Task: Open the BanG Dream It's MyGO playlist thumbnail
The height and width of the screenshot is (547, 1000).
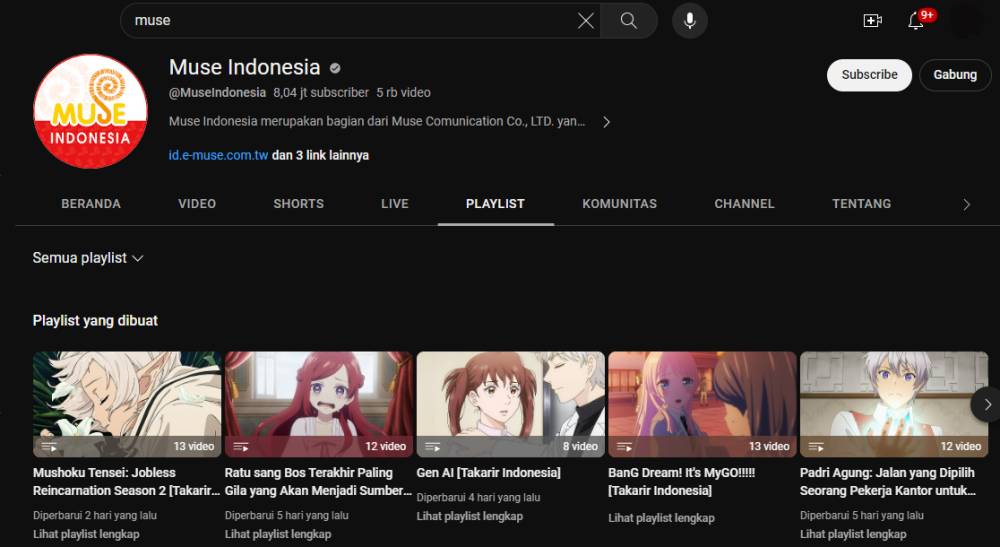Action: pyautogui.click(x=702, y=404)
